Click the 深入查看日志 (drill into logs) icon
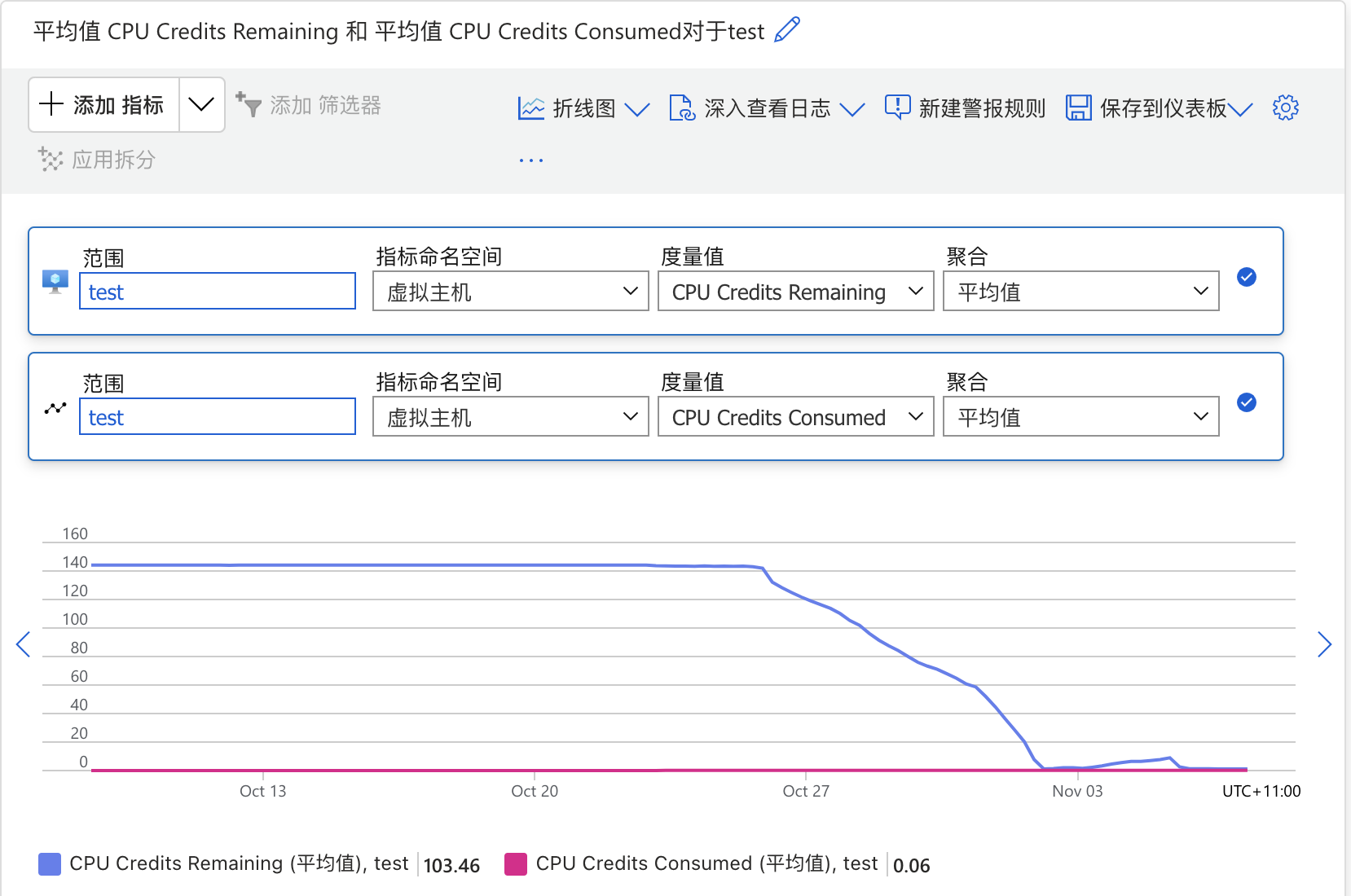This screenshot has height=896, width=1351. (x=682, y=107)
